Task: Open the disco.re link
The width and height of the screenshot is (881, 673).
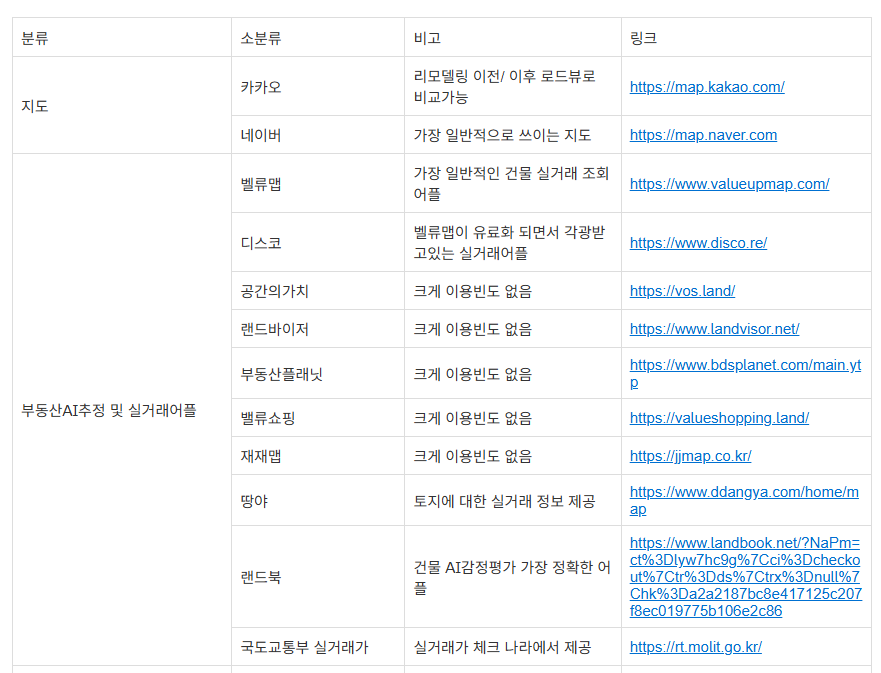Action: click(698, 243)
